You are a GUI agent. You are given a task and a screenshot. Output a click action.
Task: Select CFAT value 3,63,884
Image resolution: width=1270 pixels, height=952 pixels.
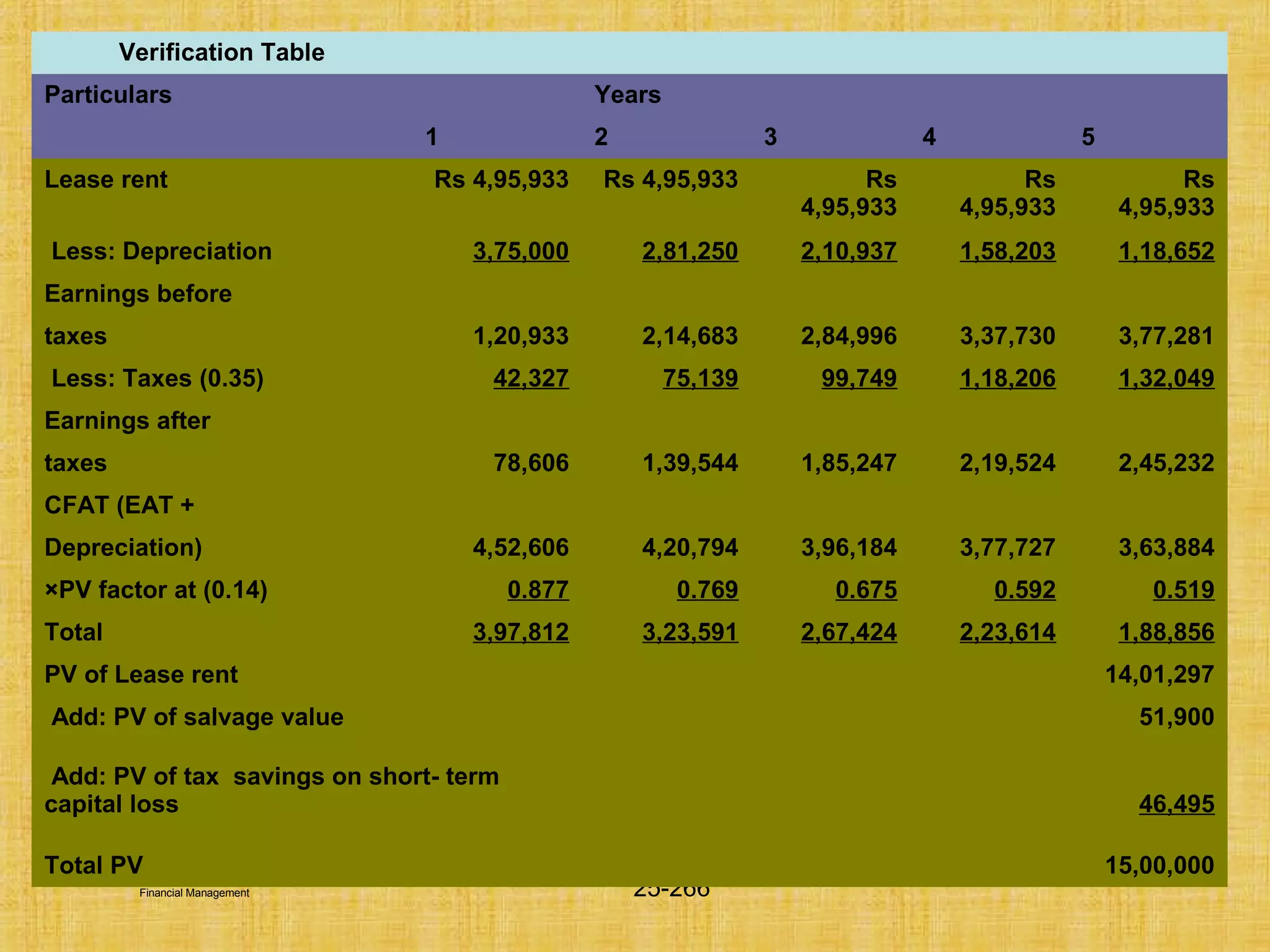[1166, 547]
